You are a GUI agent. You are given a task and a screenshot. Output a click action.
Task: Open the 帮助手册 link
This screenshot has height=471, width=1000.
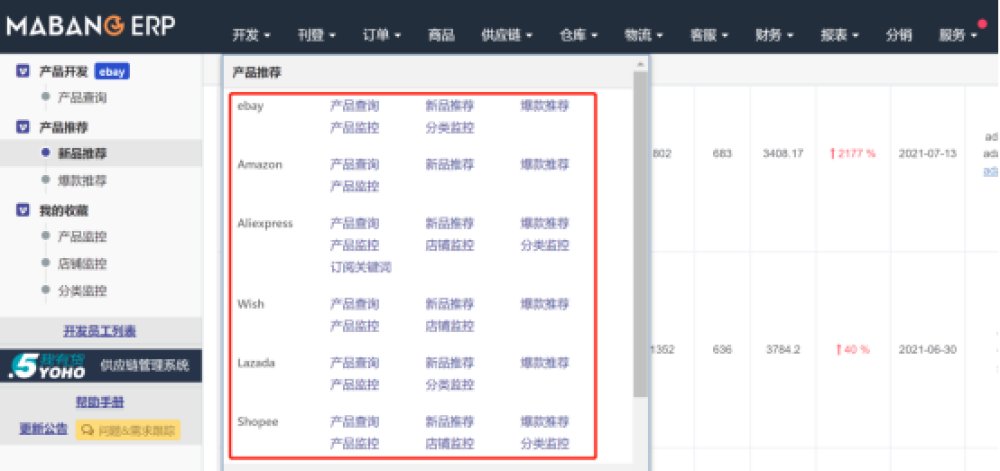pyautogui.click(x=99, y=402)
